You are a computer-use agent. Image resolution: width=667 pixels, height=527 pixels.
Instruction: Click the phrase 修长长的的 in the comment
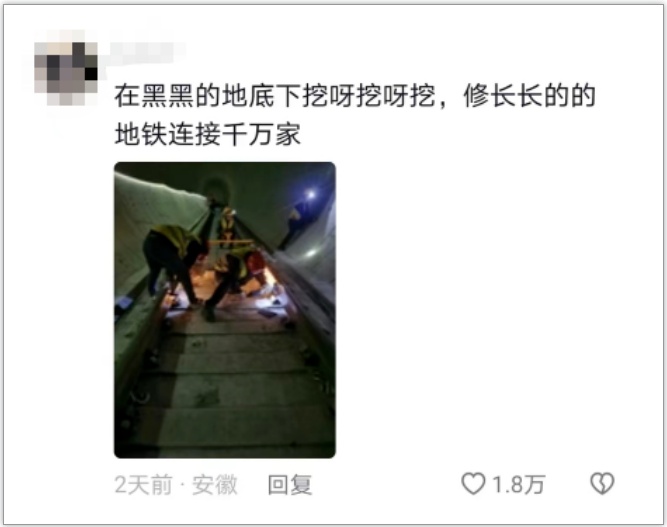tap(529, 96)
